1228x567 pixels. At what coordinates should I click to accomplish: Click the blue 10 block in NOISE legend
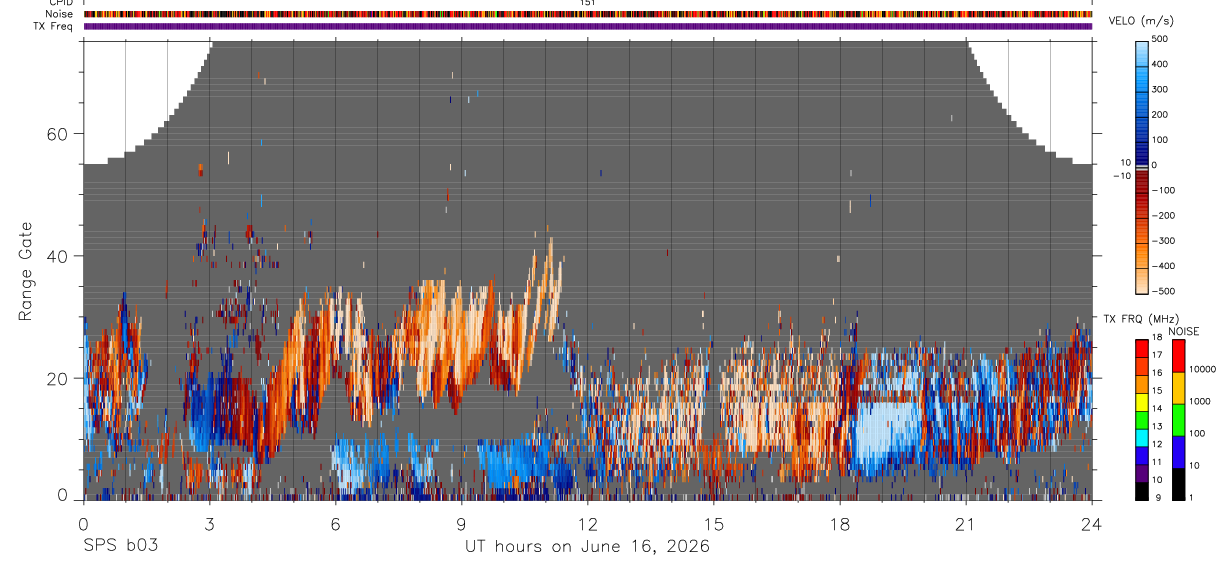pyautogui.click(x=1178, y=452)
